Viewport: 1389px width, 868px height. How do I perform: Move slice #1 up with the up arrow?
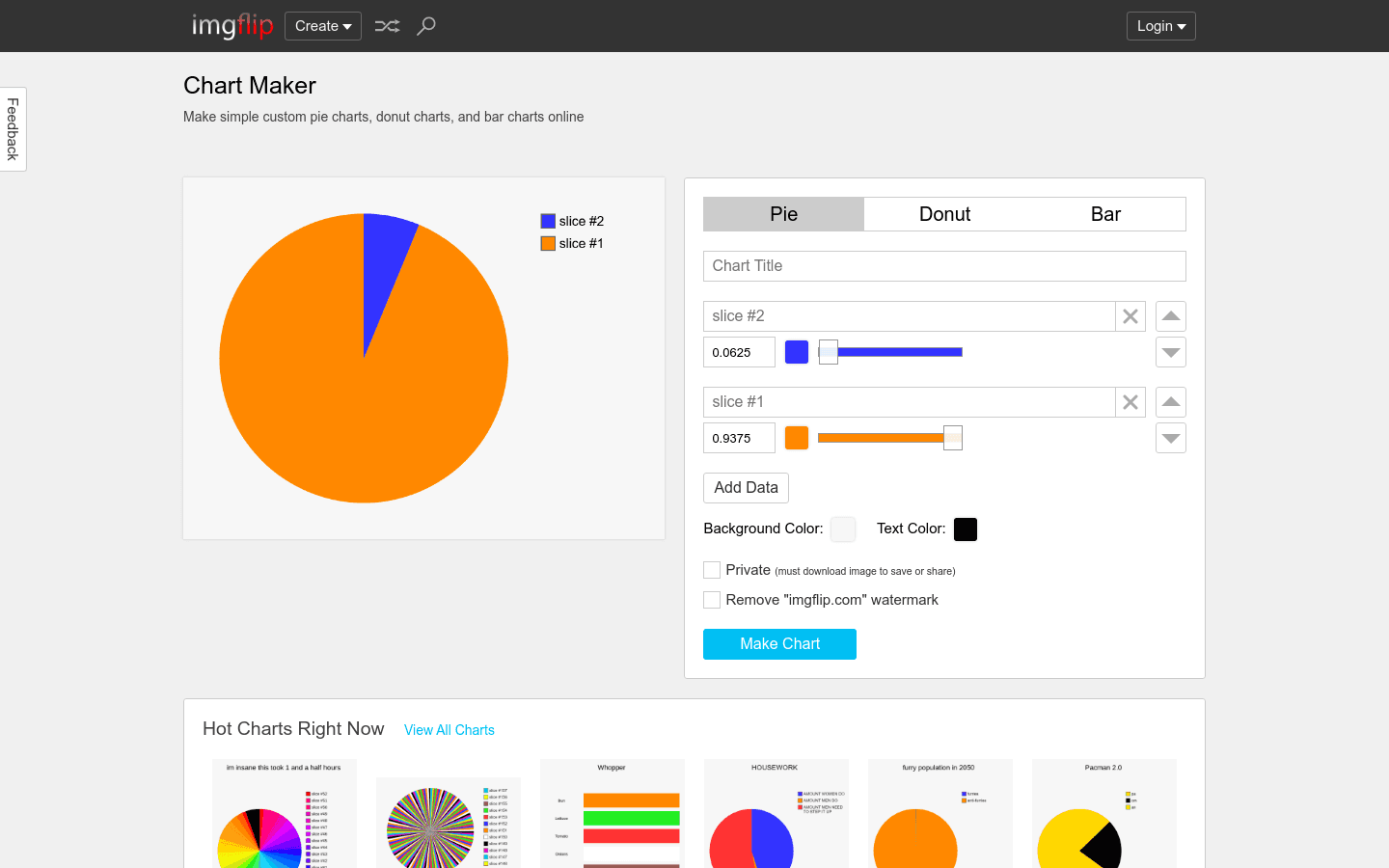tap(1170, 402)
